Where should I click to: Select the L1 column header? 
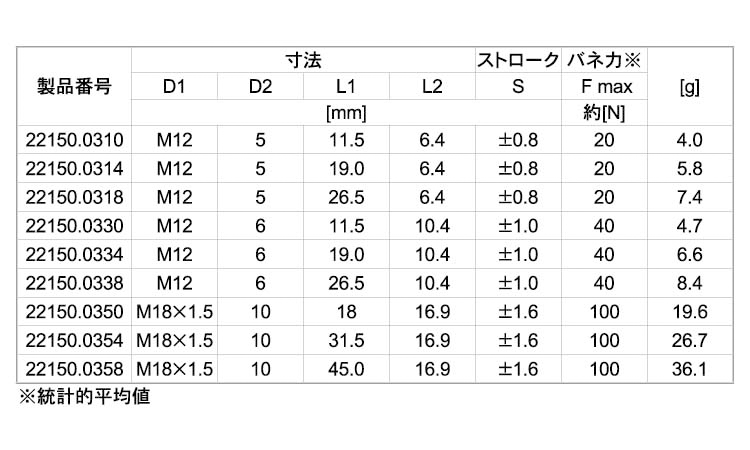pyautogui.click(x=346, y=87)
